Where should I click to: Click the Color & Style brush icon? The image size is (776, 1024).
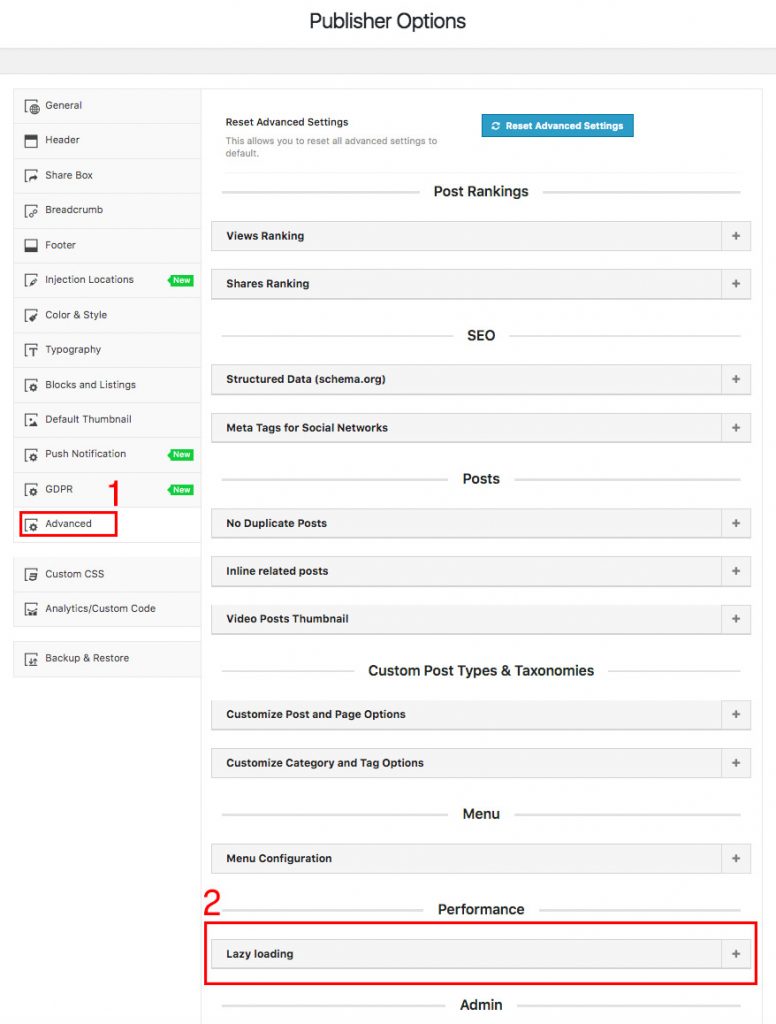click(31, 315)
